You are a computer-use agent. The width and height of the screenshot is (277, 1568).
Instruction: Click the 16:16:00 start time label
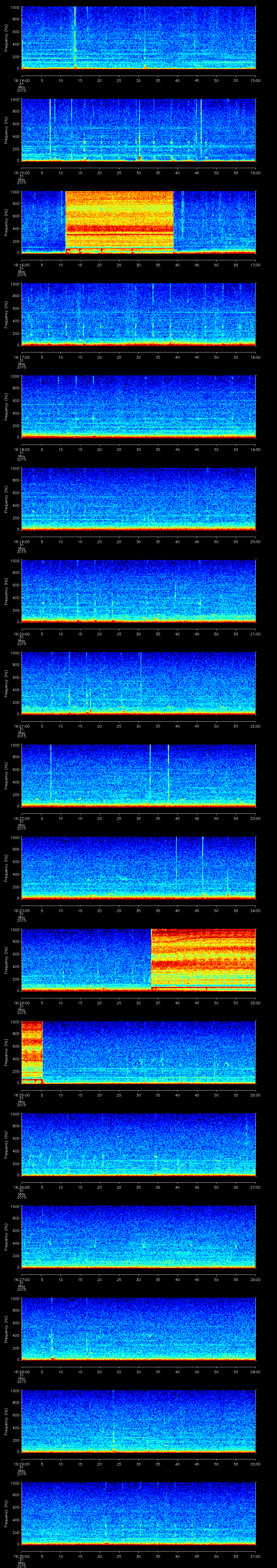pyautogui.click(x=21, y=265)
